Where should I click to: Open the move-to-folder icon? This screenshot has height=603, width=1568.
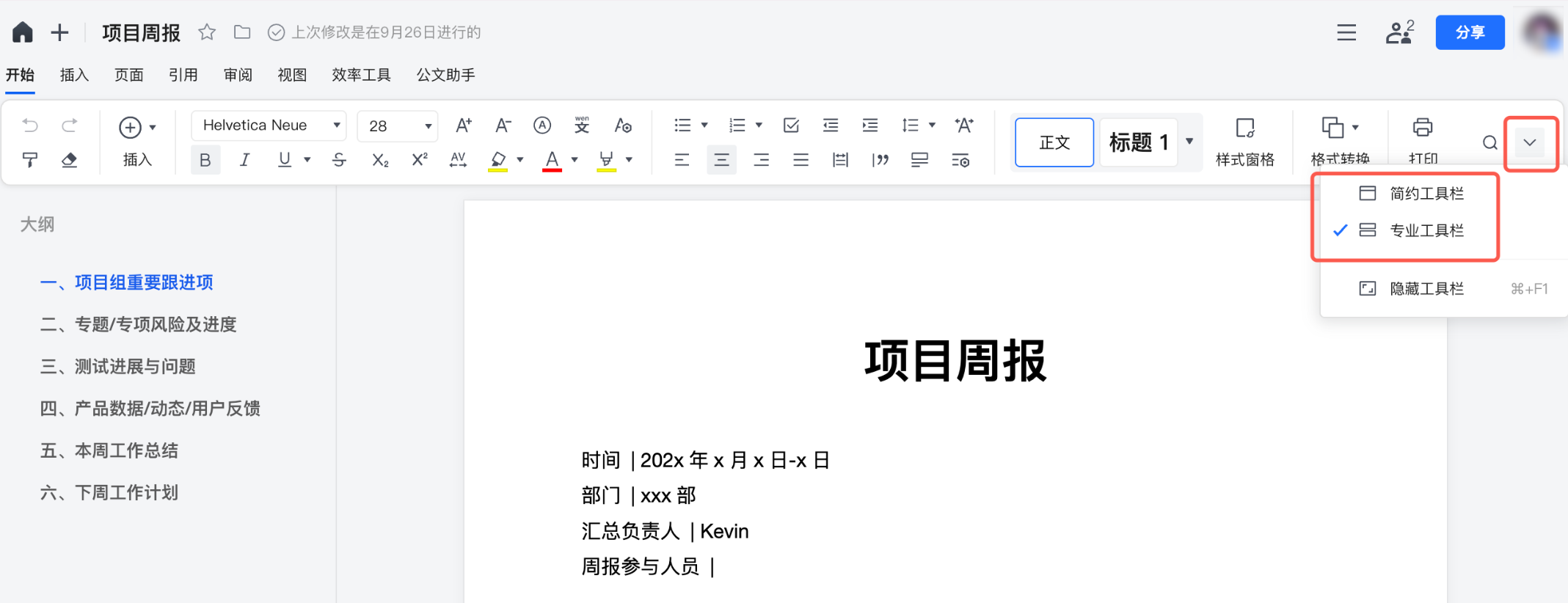[242, 32]
